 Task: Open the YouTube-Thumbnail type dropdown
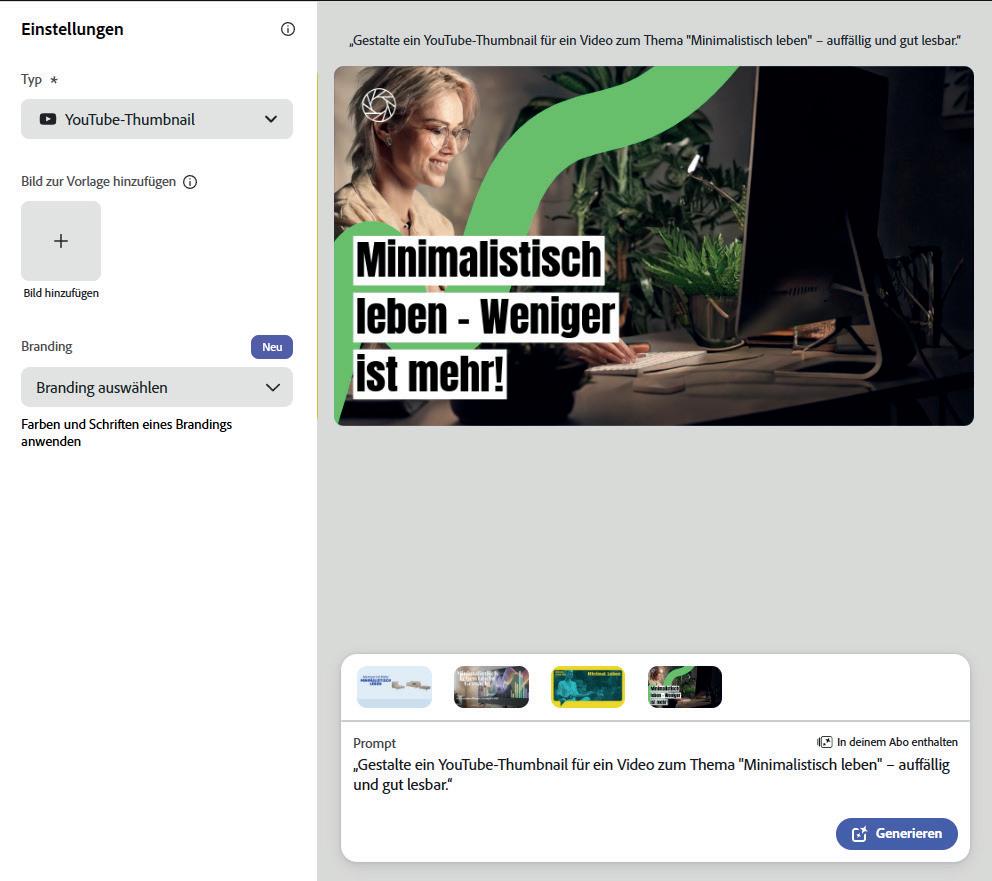pos(157,119)
